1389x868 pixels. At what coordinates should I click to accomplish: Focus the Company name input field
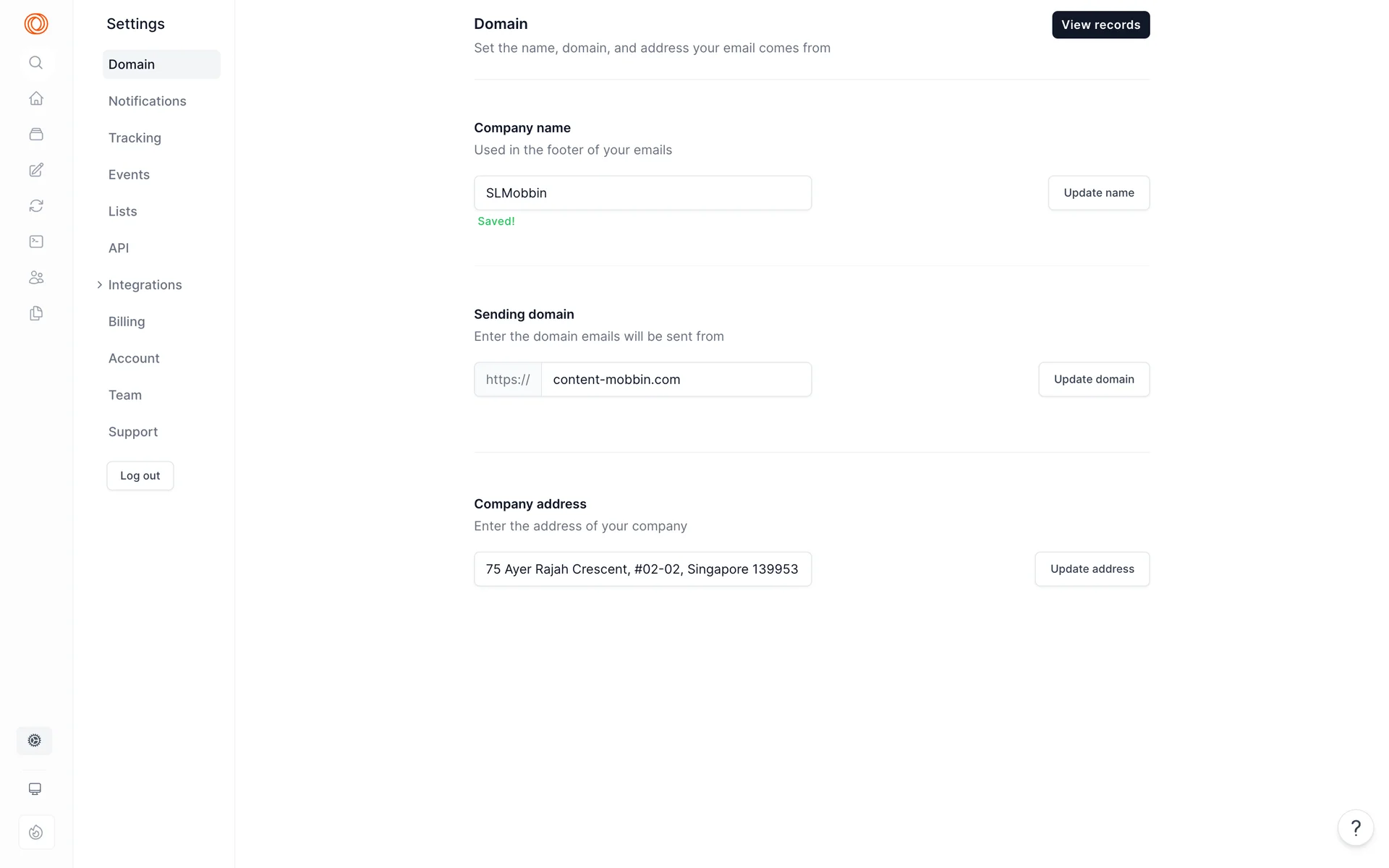tap(642, 193)
